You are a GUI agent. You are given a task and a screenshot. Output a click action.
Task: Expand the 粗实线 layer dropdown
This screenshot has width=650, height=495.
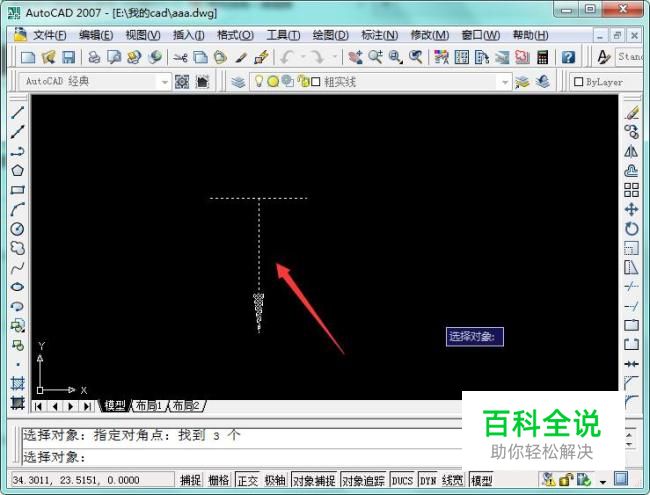click(x=505, y=82)
